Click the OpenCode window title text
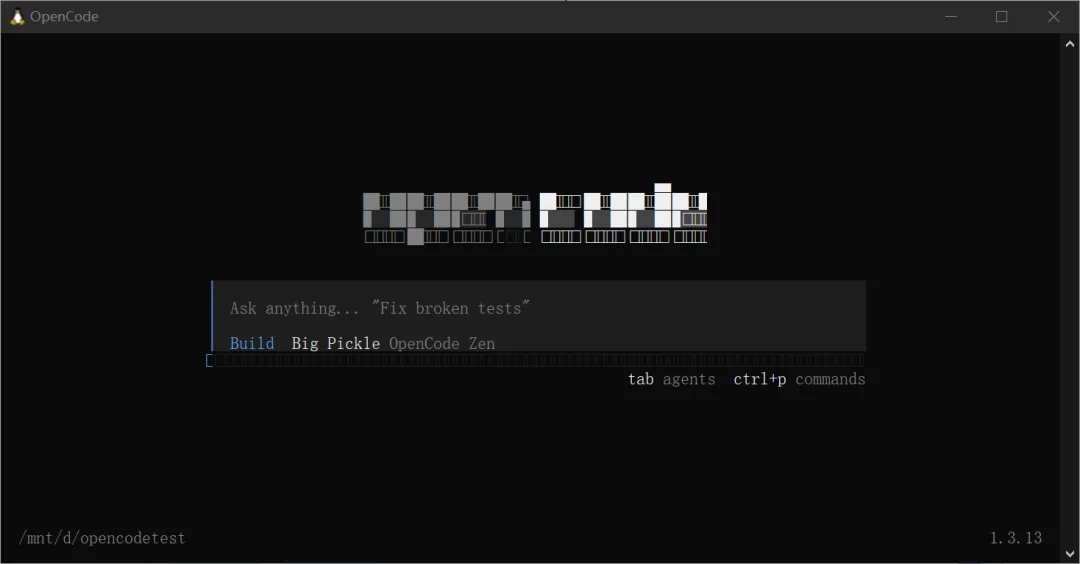This screenshot has width=1080, height=564. point(64,17)
